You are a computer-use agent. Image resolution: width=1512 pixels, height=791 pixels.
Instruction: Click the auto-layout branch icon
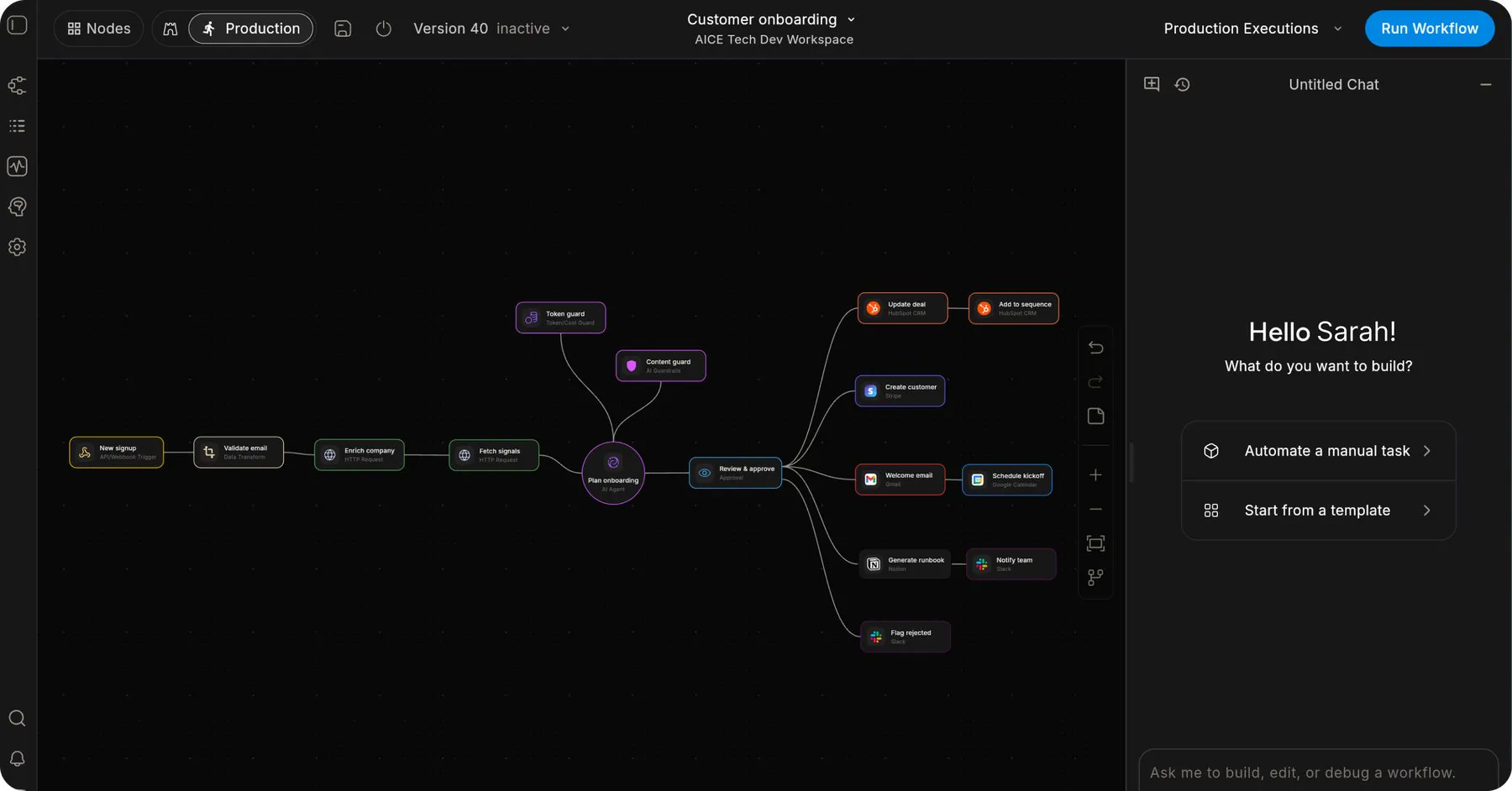click(1095, 578)
